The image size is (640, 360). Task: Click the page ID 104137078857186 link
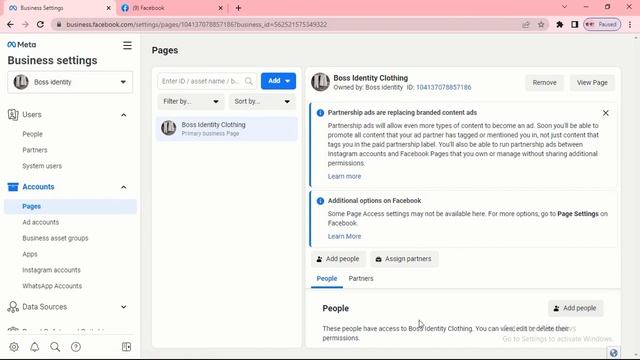(x=444, y=87)
